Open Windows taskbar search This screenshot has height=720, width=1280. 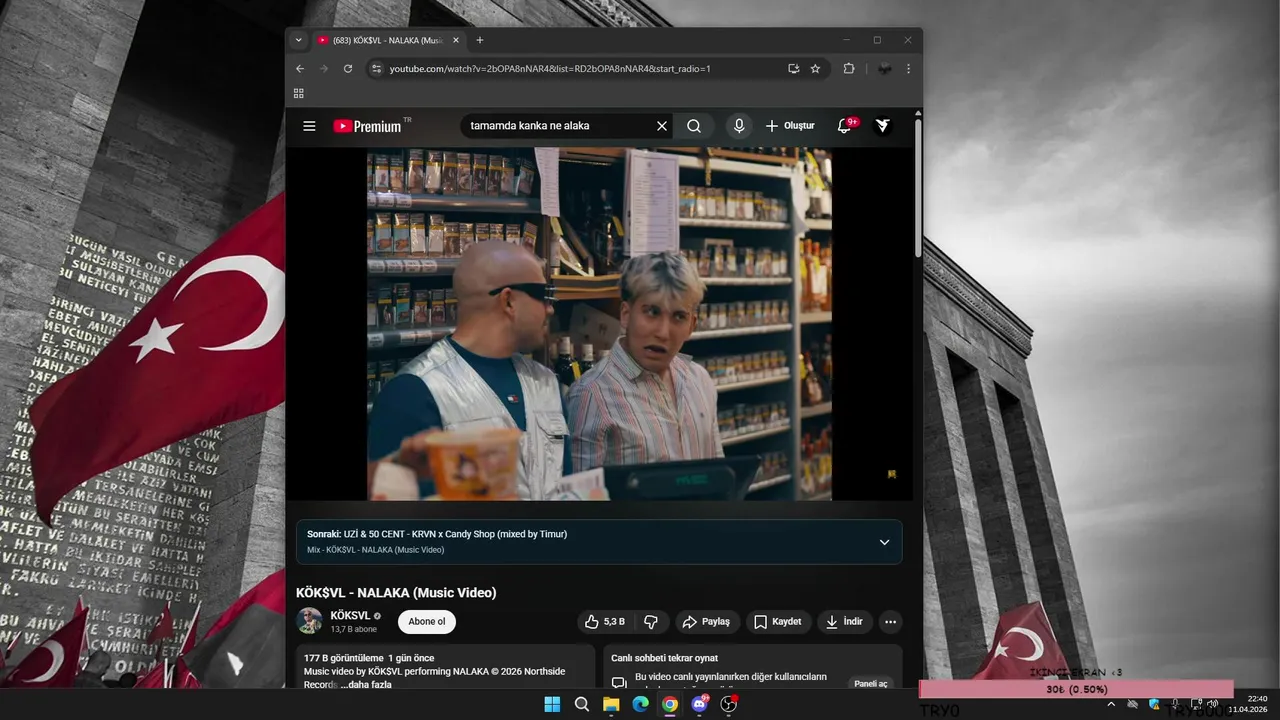(581, 704)
